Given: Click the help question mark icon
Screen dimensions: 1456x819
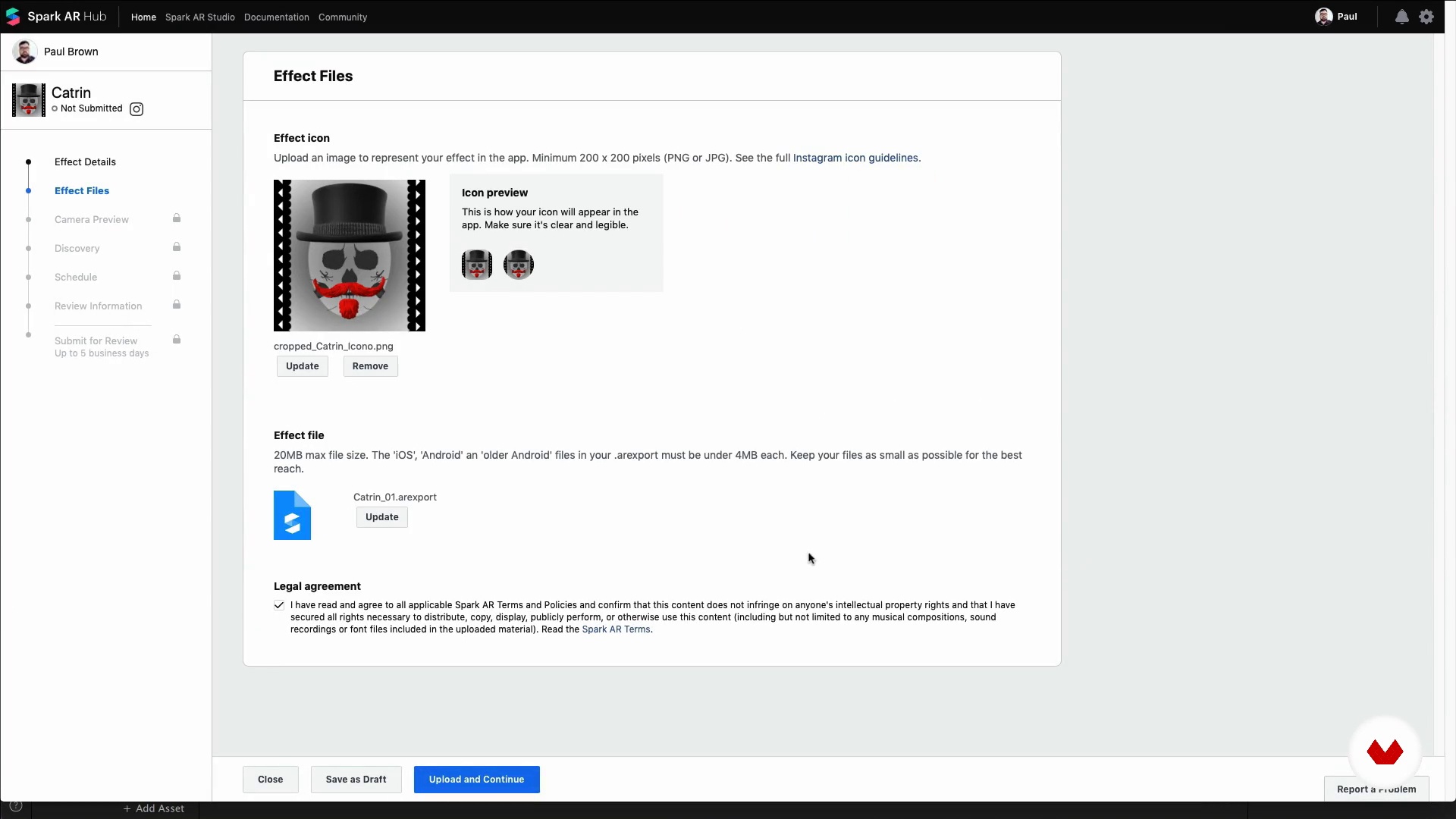Looking at the screenshot, I should [x=15, y=806].
